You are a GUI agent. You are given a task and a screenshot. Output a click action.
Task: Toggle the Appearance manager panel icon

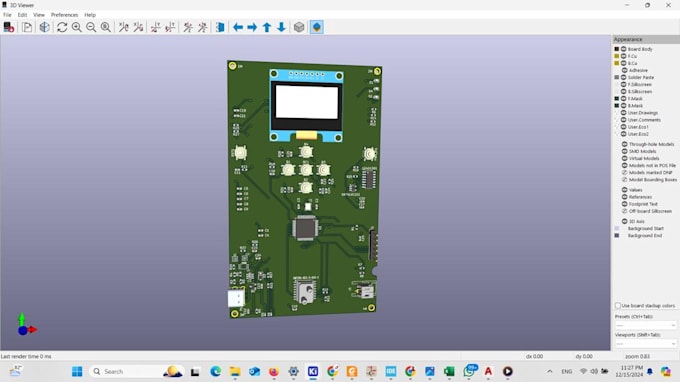[x=317, y=27]
